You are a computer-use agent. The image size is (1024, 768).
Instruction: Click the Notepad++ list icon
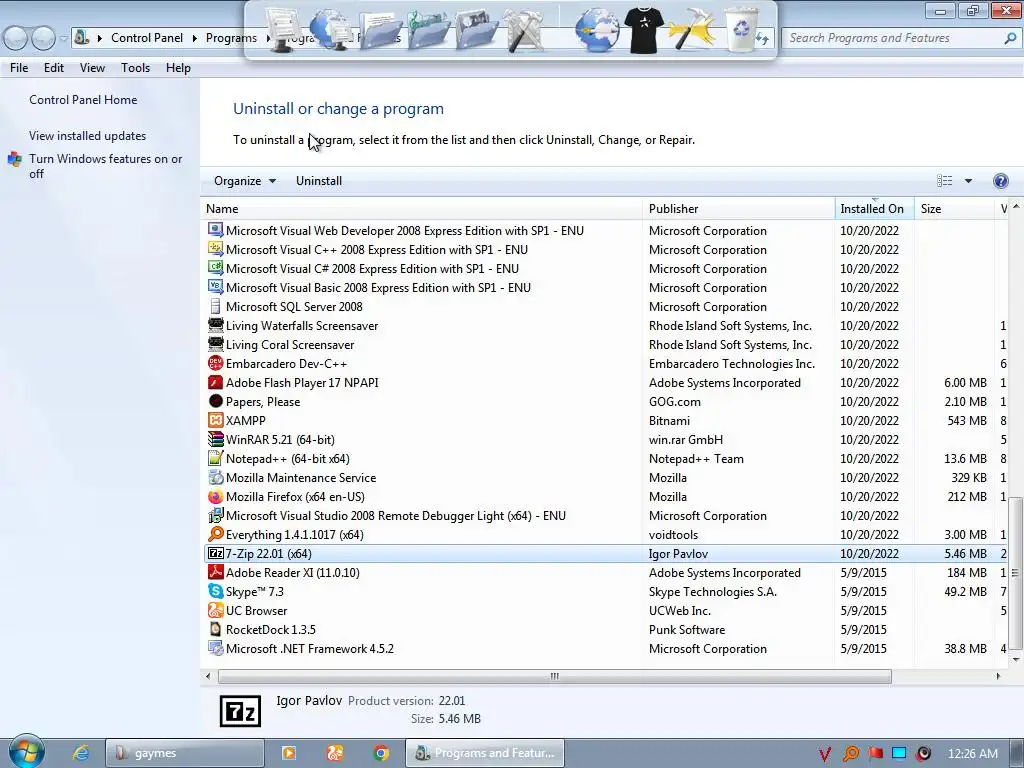(x=216, y=458)
